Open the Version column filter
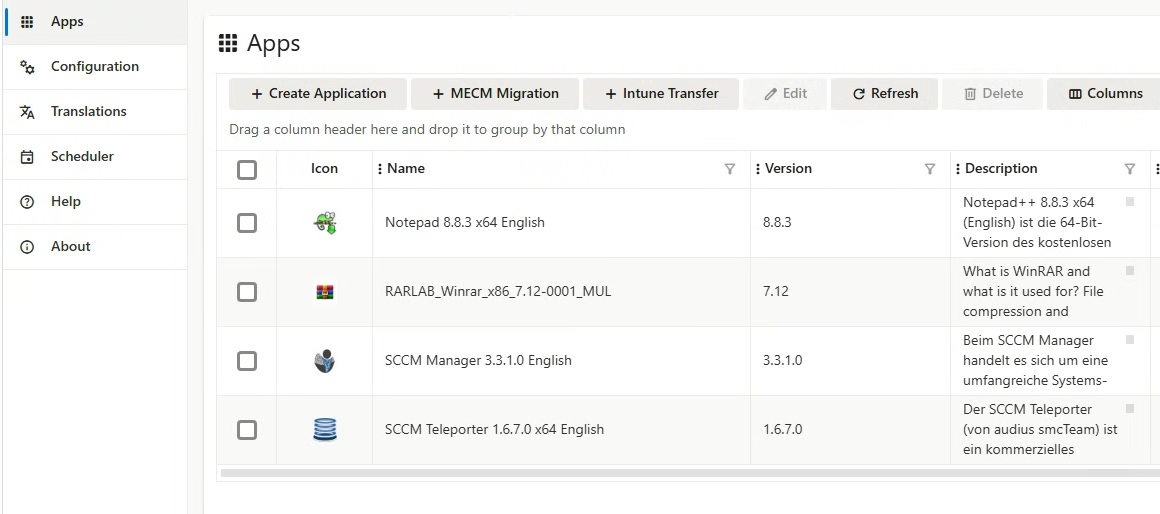This screenshot has height=514, width=1160. coord(930,169)
